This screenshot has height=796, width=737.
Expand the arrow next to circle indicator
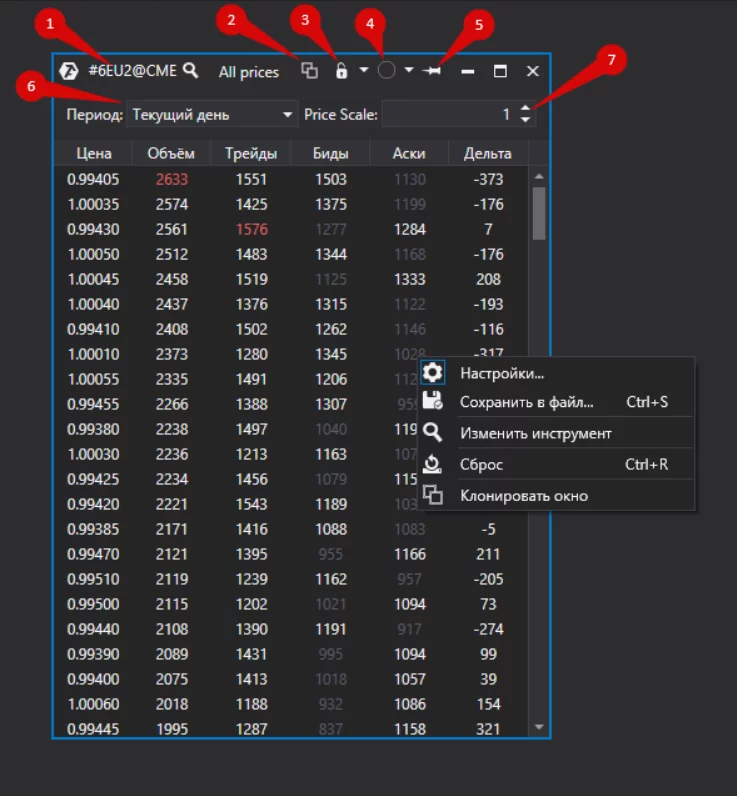click(409, 71)
